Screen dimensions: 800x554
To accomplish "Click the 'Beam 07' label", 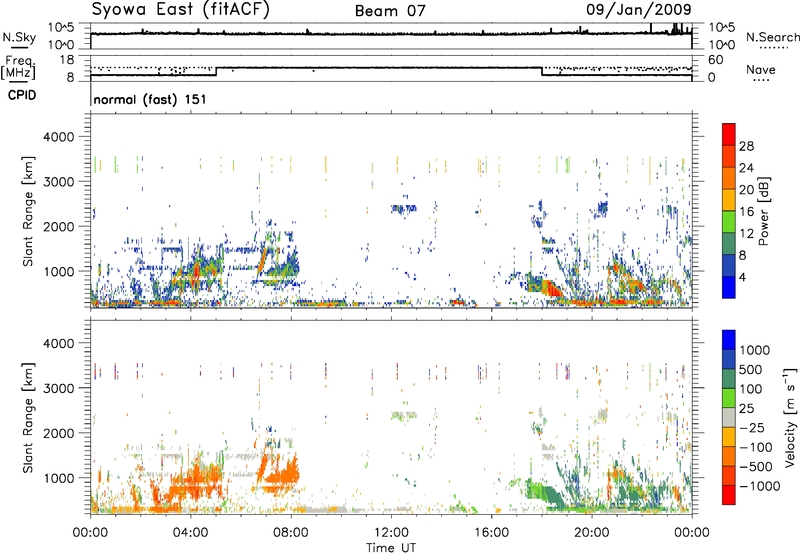I will [x=390, y=11].
